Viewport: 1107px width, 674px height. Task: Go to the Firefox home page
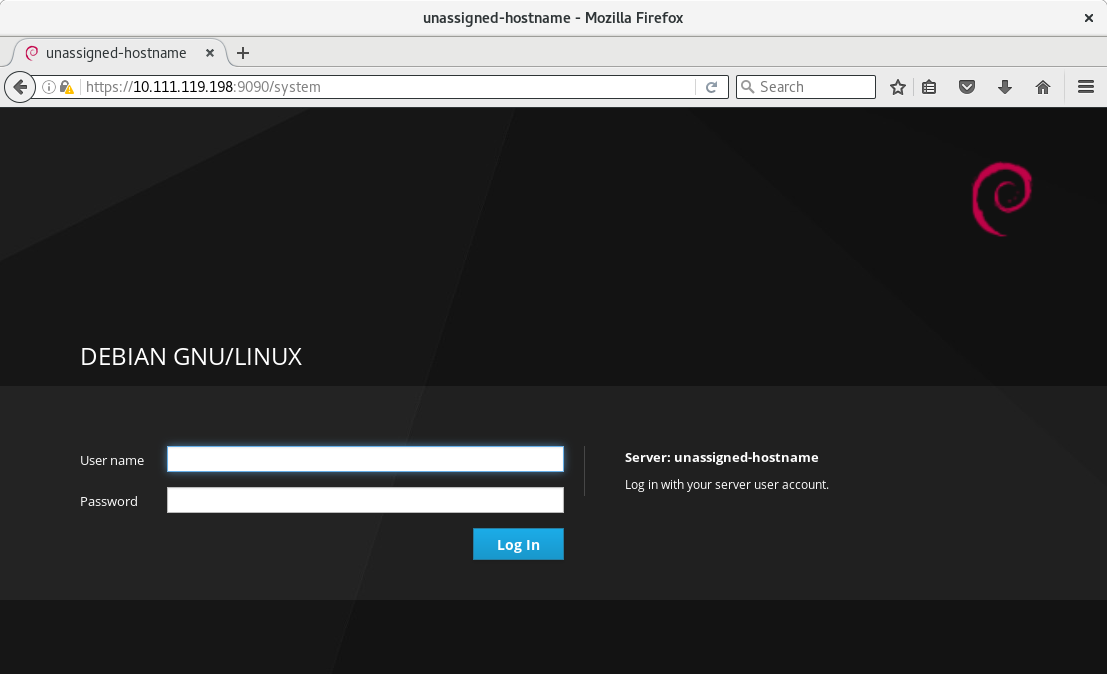(x=1043, y=87)
